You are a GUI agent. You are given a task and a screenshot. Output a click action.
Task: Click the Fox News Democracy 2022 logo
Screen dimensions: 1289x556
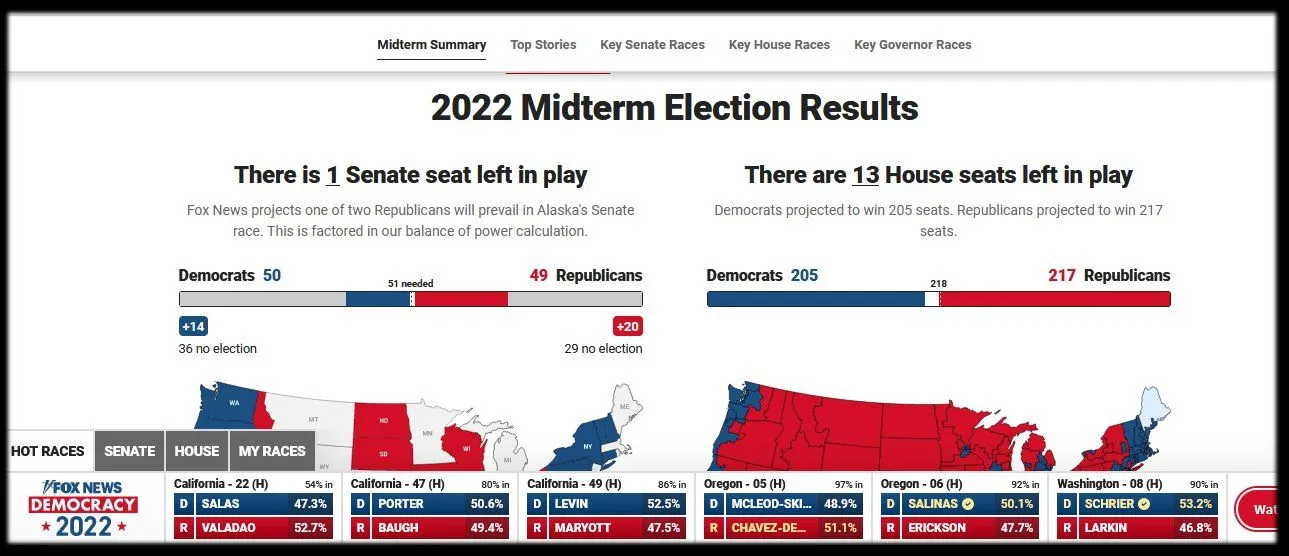click(x=83, y=509)
